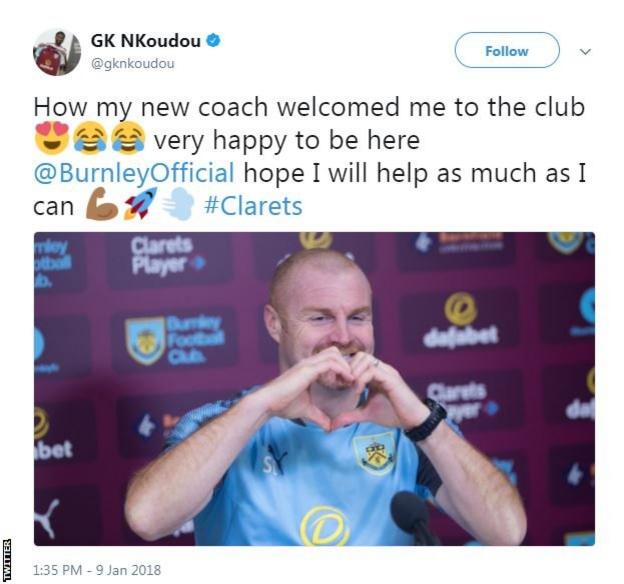Open the tweet options chevron dropdown
The width and height of the screenshot is (624, 584).
click(585, 51)
